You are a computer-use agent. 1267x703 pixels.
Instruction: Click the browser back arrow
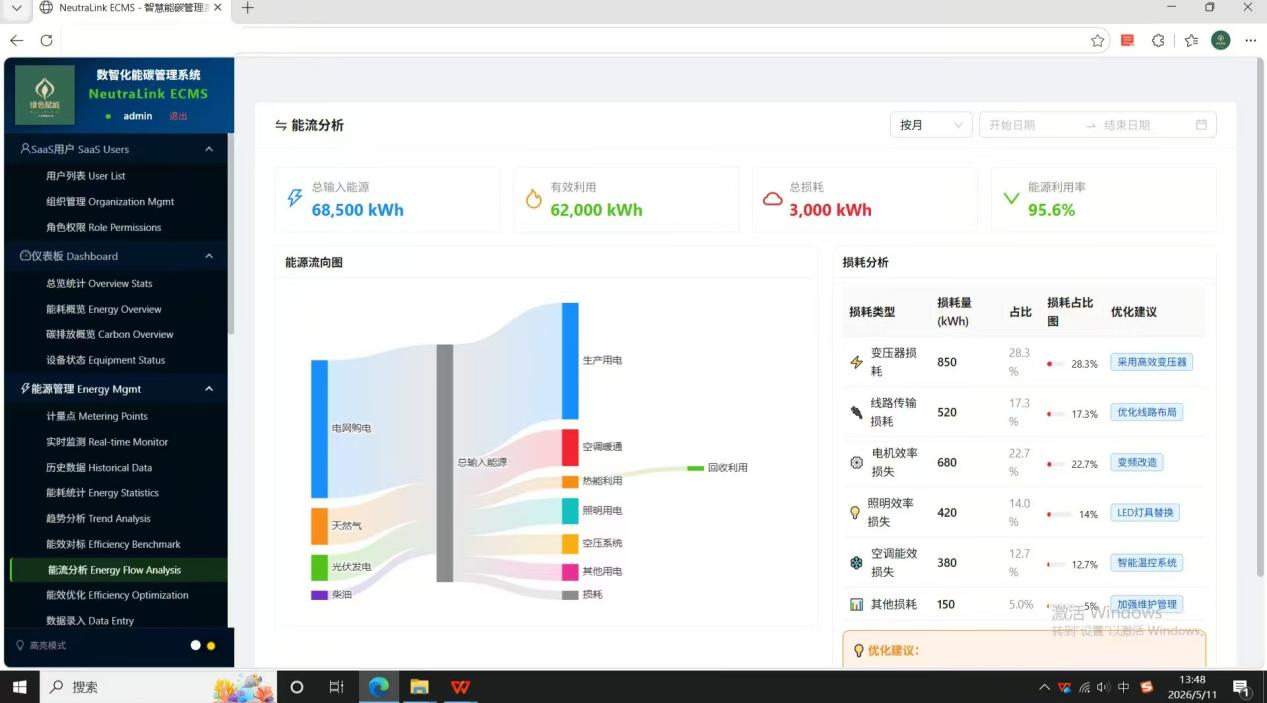[16, 40]
